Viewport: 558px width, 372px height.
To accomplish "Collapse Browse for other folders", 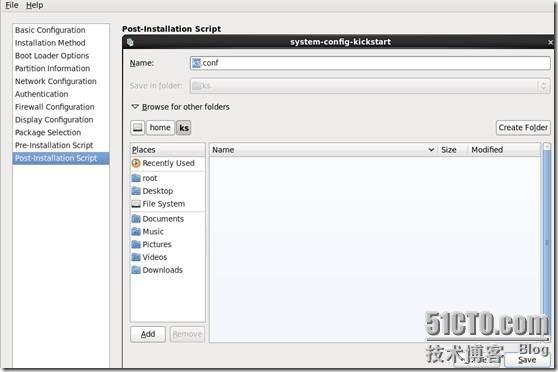I will (180, 107).
